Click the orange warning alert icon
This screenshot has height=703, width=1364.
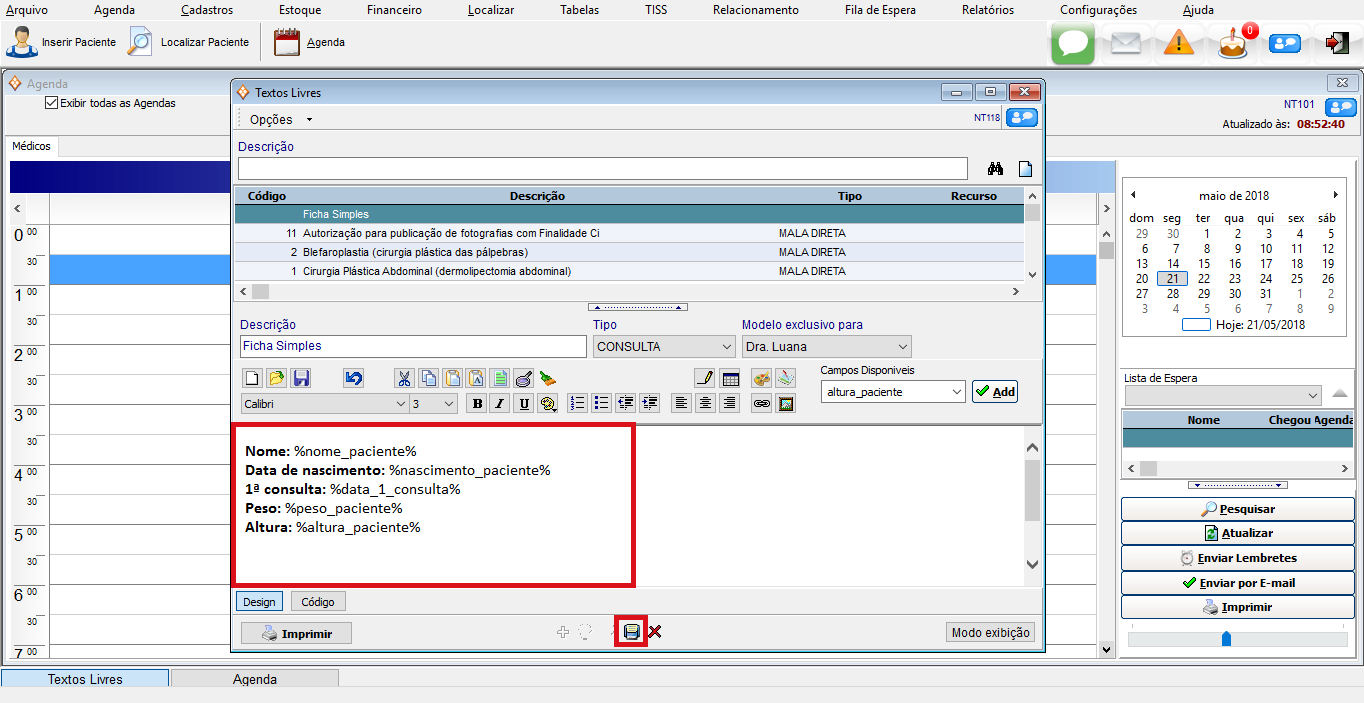1179,43
